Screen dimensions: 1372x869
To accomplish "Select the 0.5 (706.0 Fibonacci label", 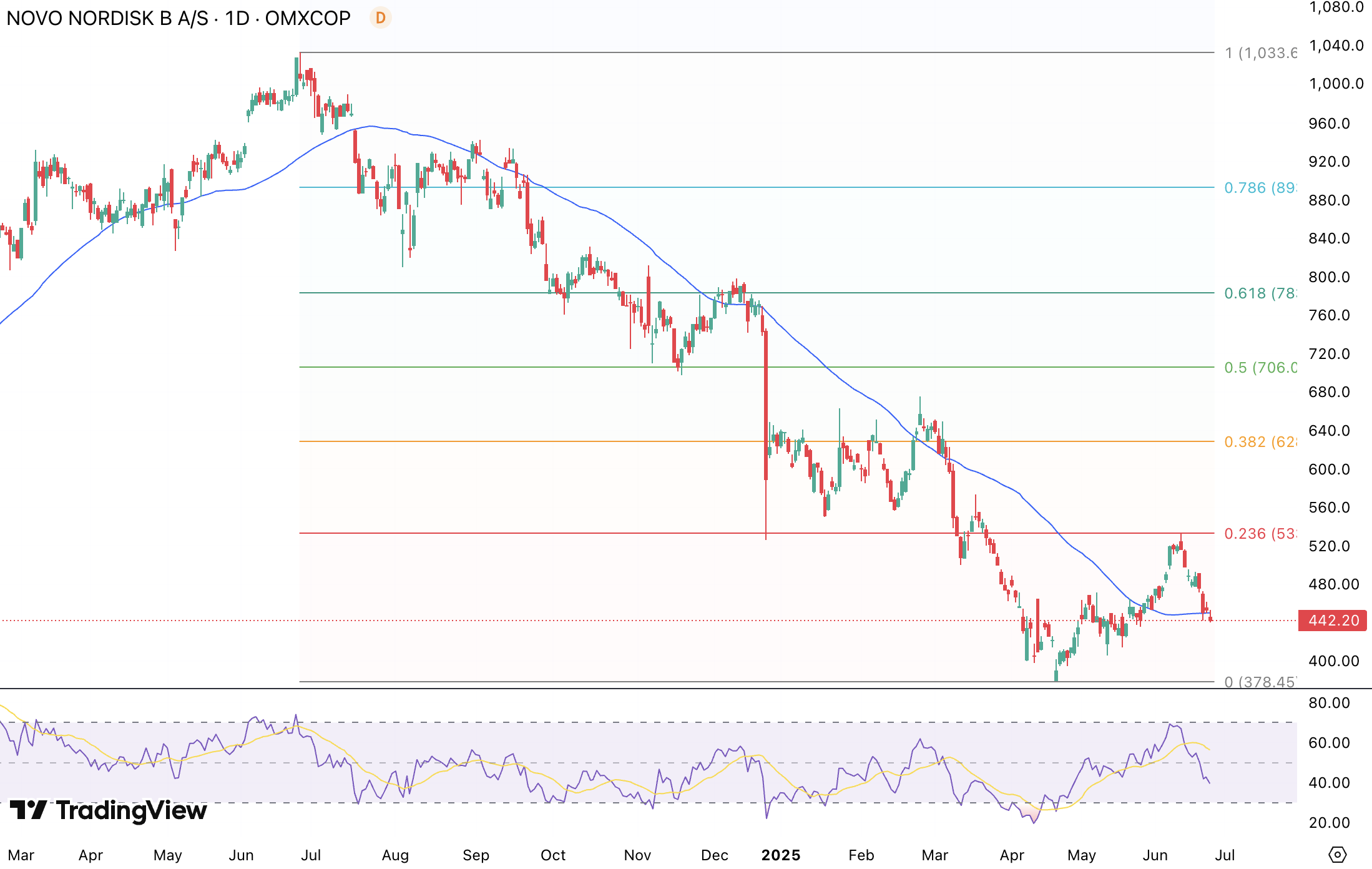I will pos(1260,368).
